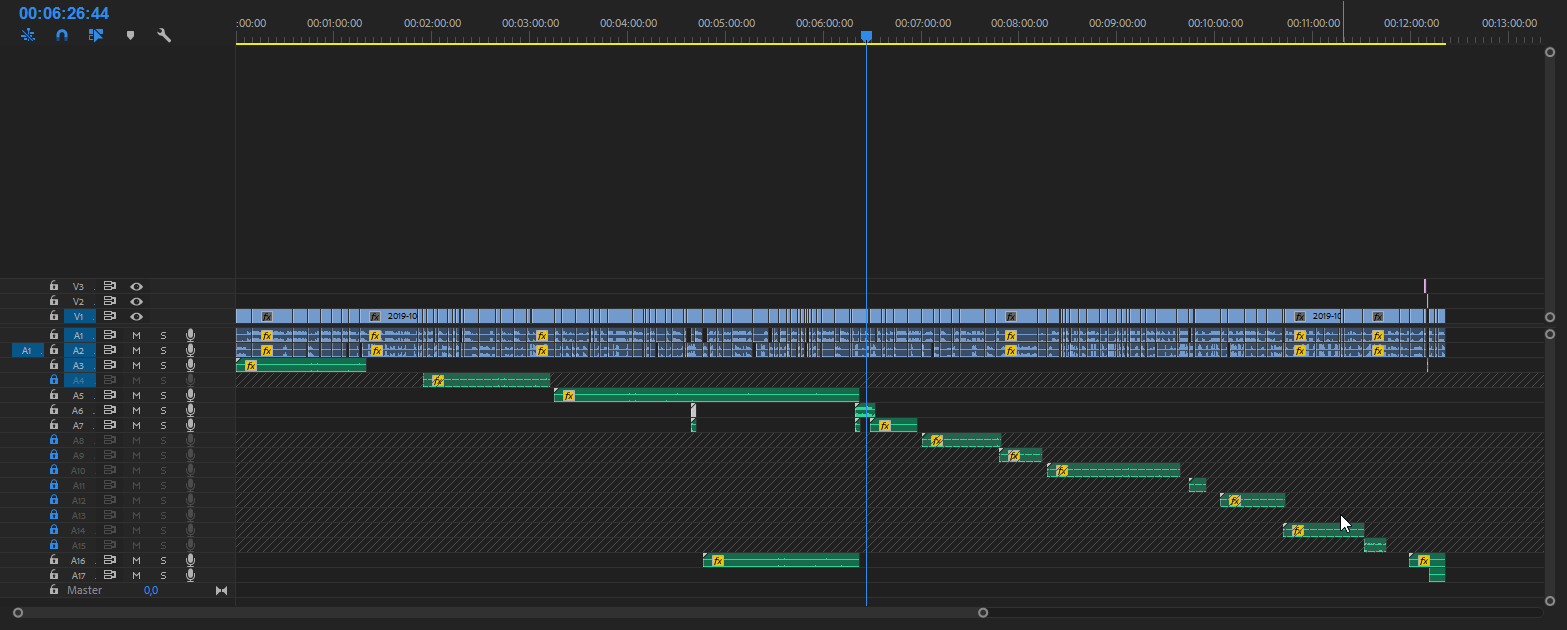
Task: Hide the V3 track with eye icon
Action: click(136, 286)
